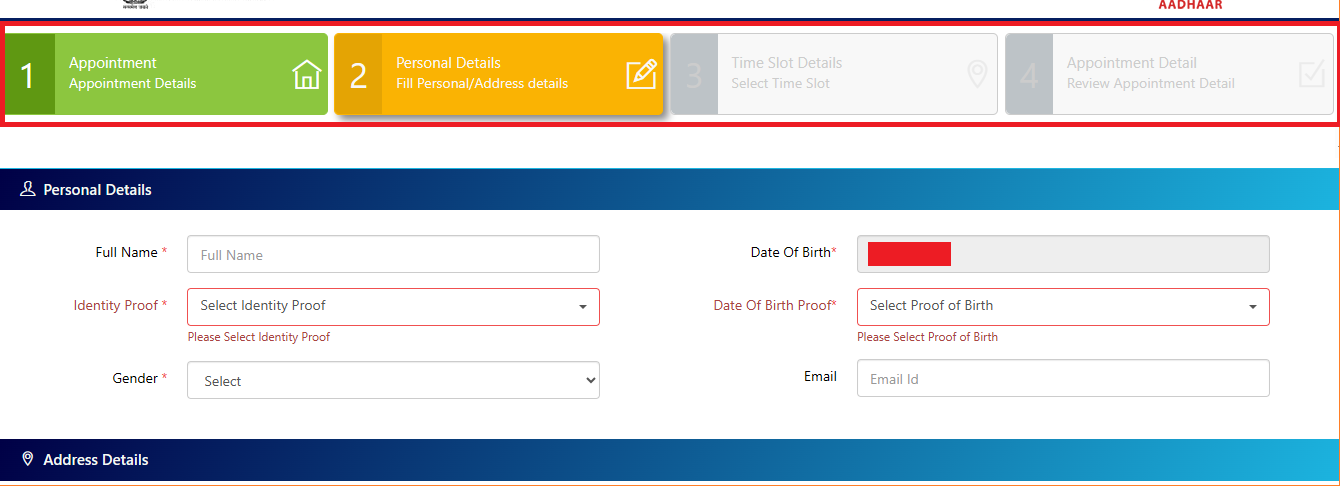Click the Address Details section header
Viewport: 1340px width, 486px height.
[96, 459]
